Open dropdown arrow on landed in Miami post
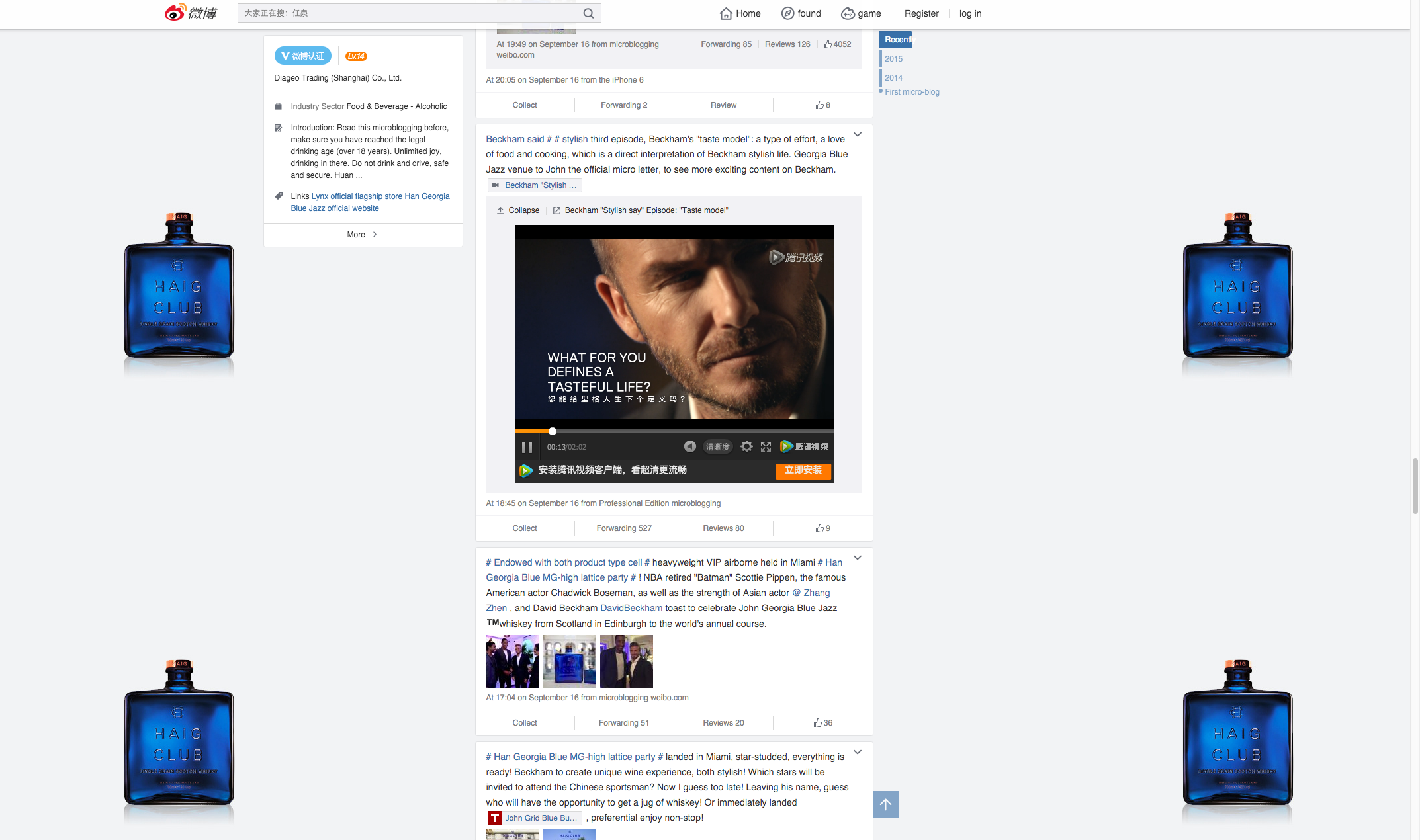Screen dimensions: 1420x840 [x=858, y=752]
